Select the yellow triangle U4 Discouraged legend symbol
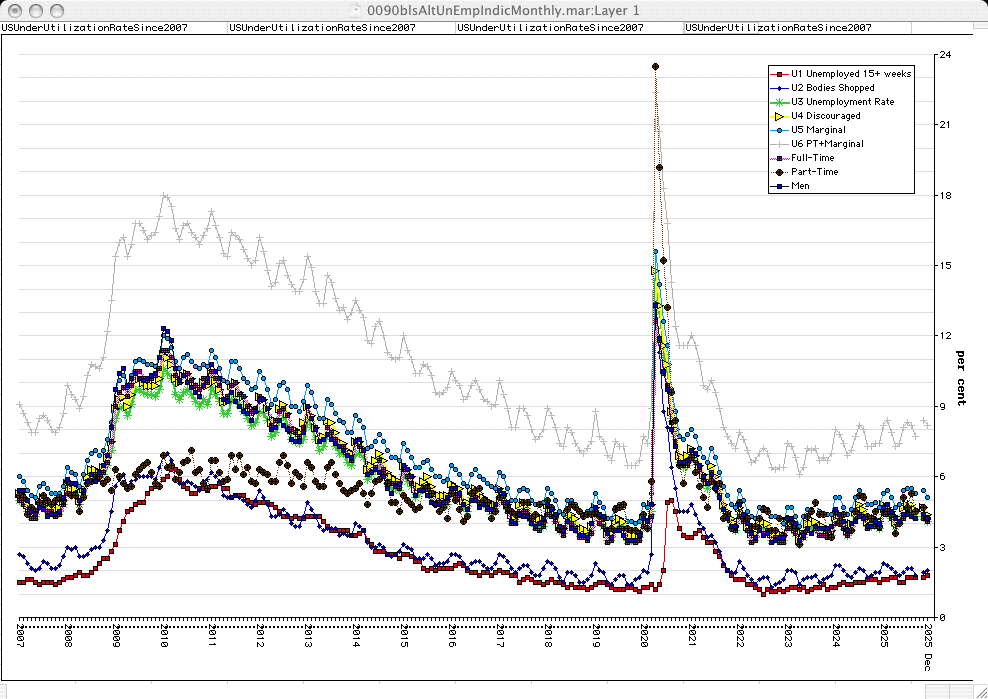Viewport: 988px width, 699px height. click(x=778, y=116)
